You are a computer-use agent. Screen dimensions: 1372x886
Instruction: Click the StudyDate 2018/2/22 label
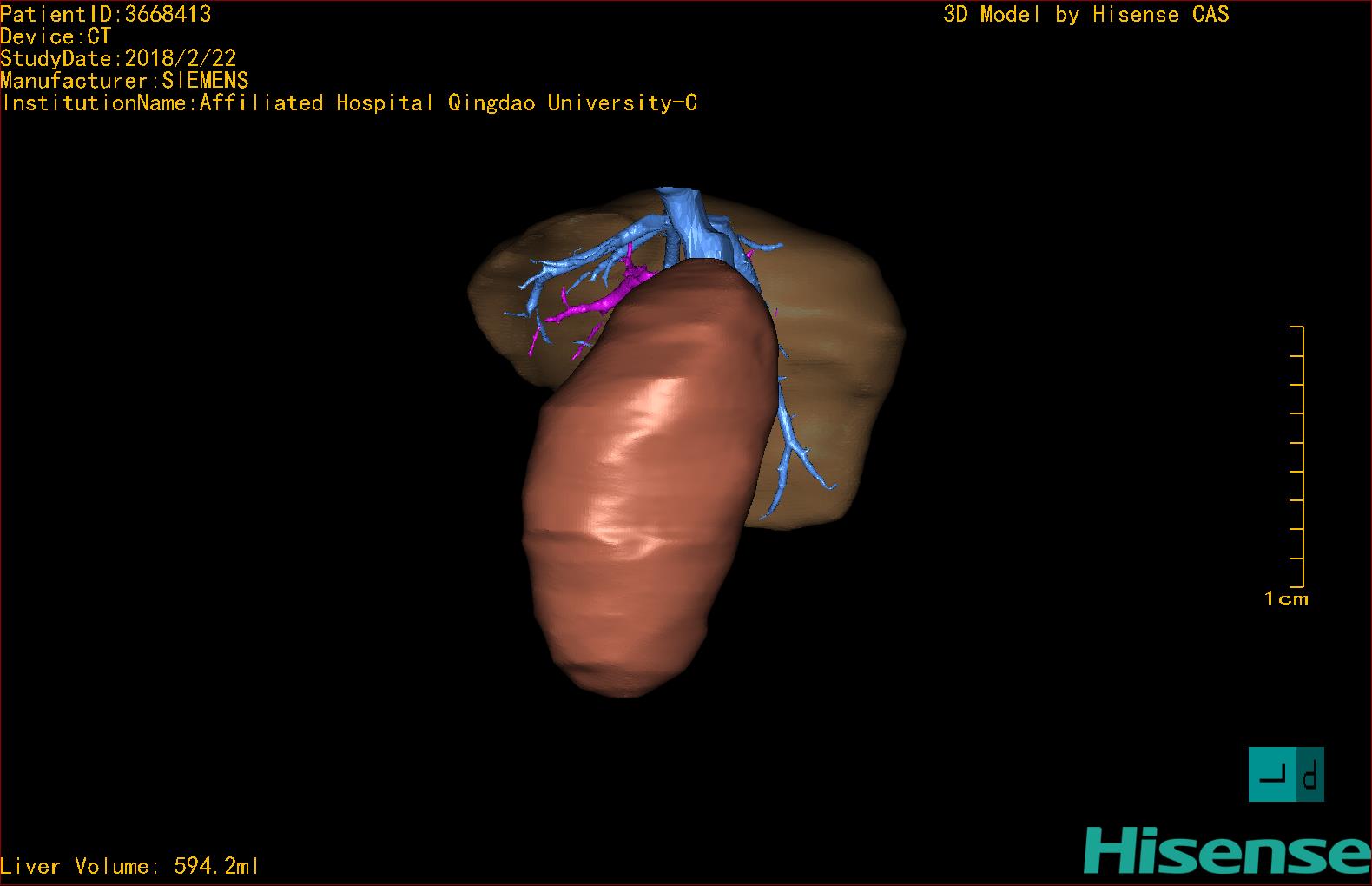[118, 59]
